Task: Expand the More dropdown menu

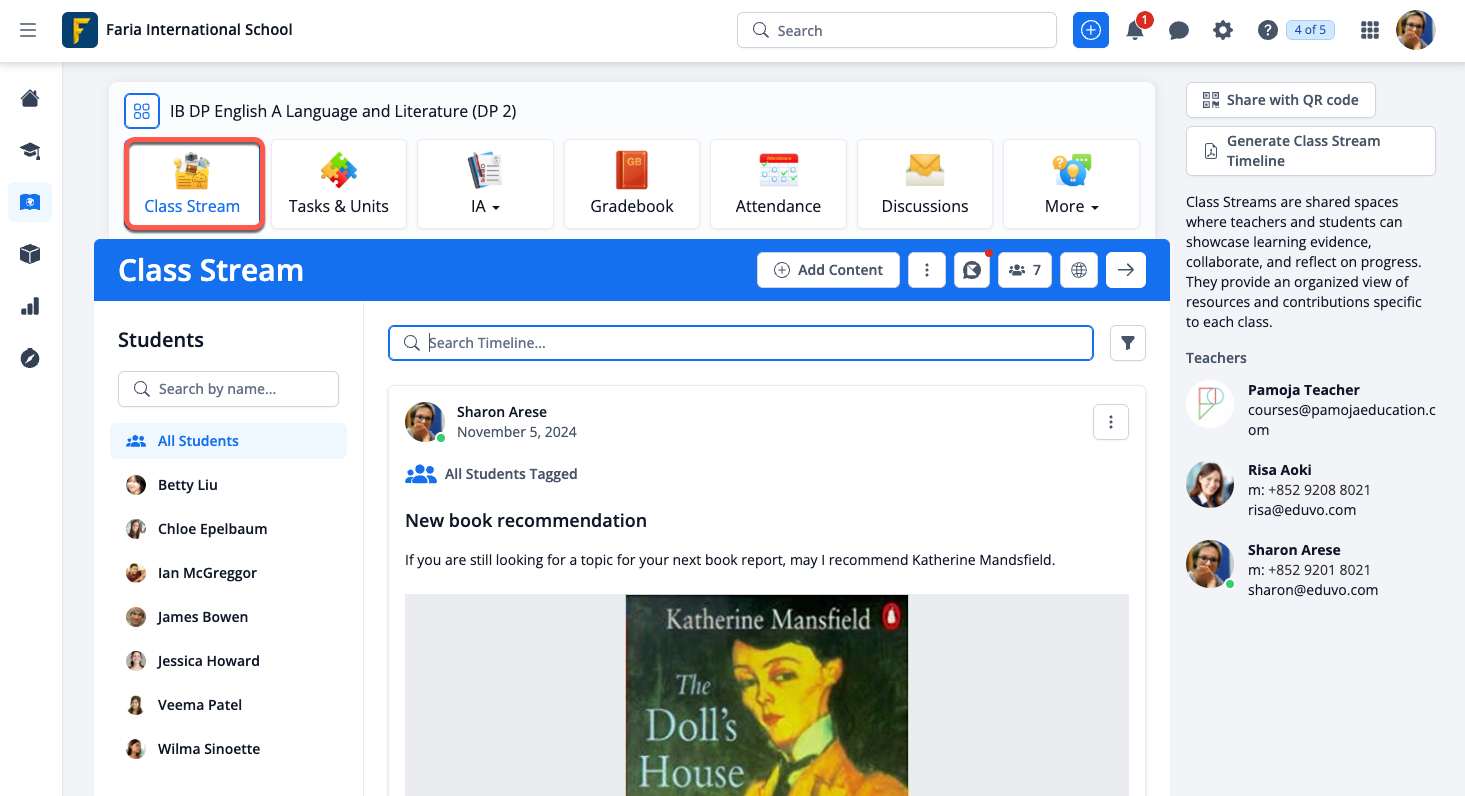Action: pos(1071,184)
